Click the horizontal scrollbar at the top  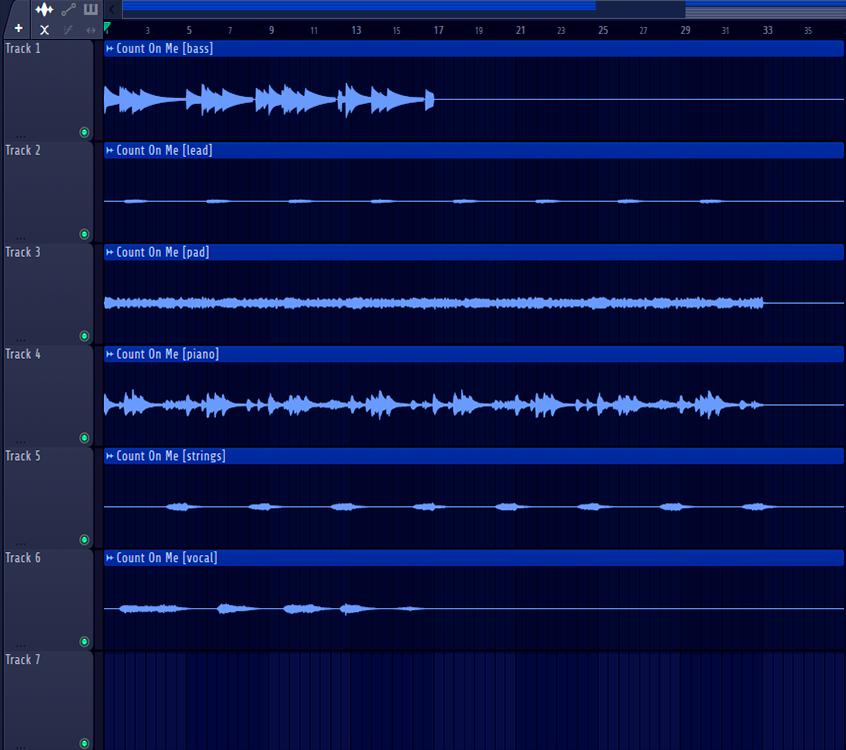(400, 9)
